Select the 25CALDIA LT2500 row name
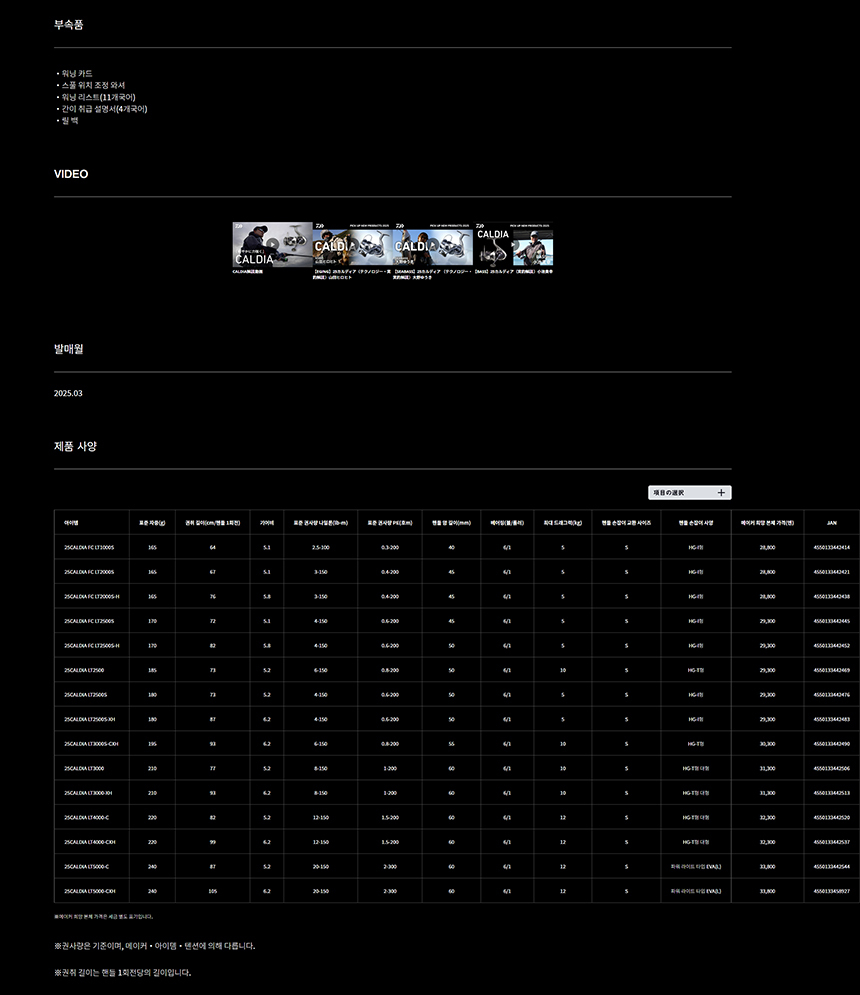This screenshot has width=860, height=995. [85, 670]
